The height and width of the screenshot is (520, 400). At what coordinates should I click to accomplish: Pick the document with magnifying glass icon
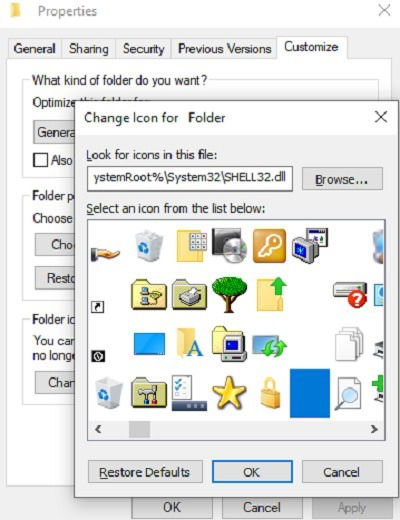(x=348, y=393)
